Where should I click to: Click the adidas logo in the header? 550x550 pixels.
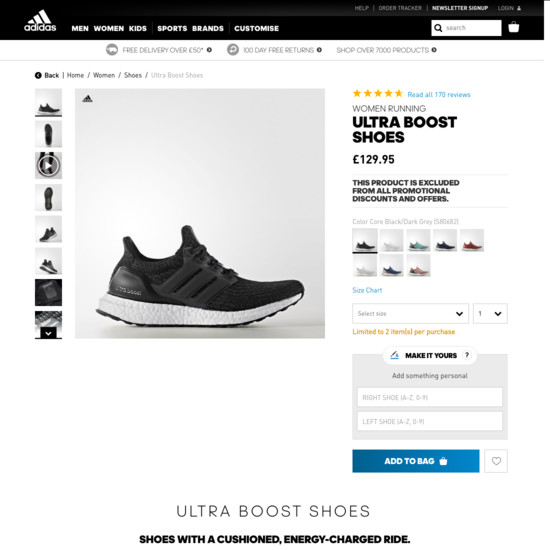point(40,21)
